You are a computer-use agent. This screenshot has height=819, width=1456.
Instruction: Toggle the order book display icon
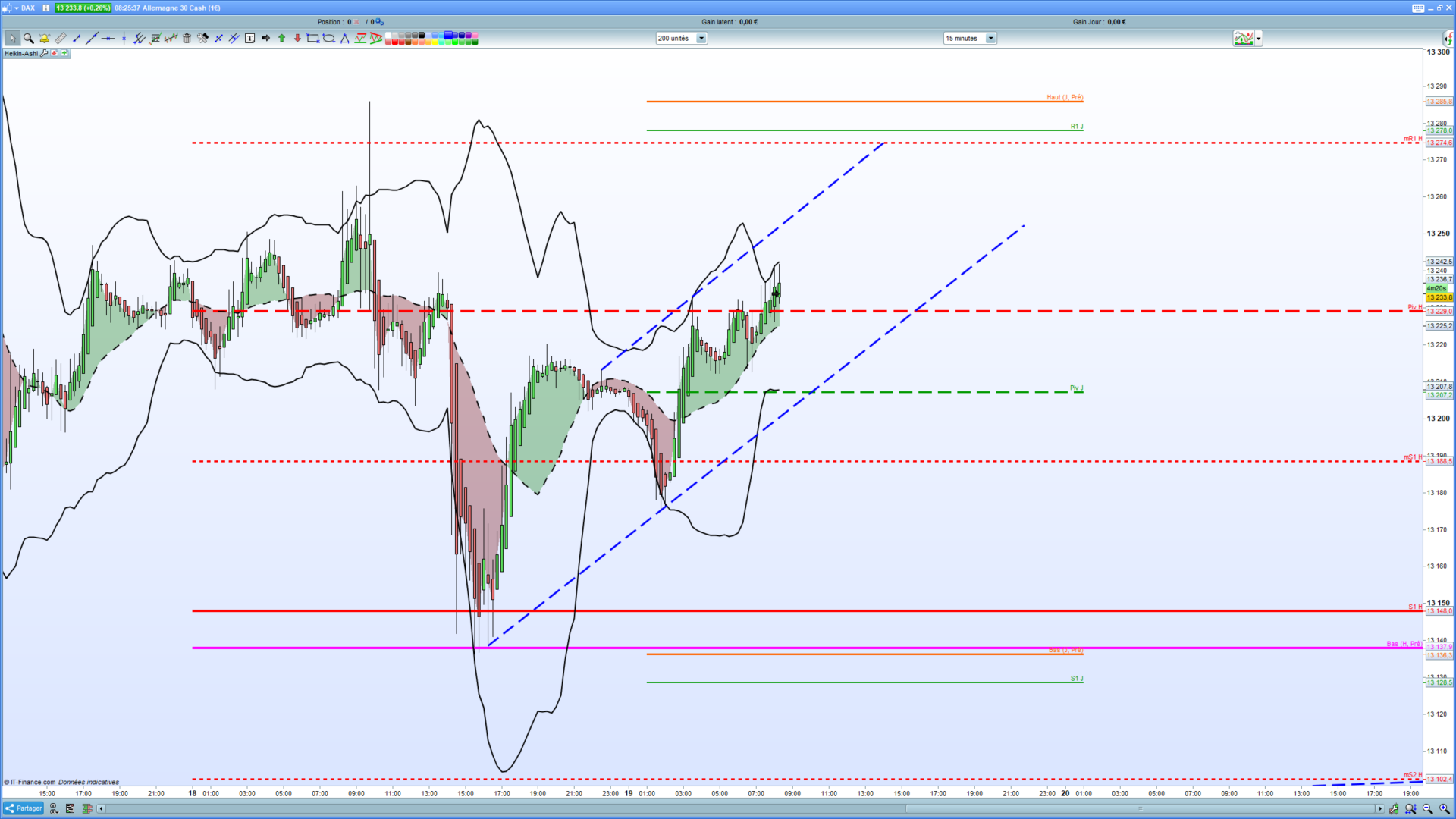pos(86,808)
